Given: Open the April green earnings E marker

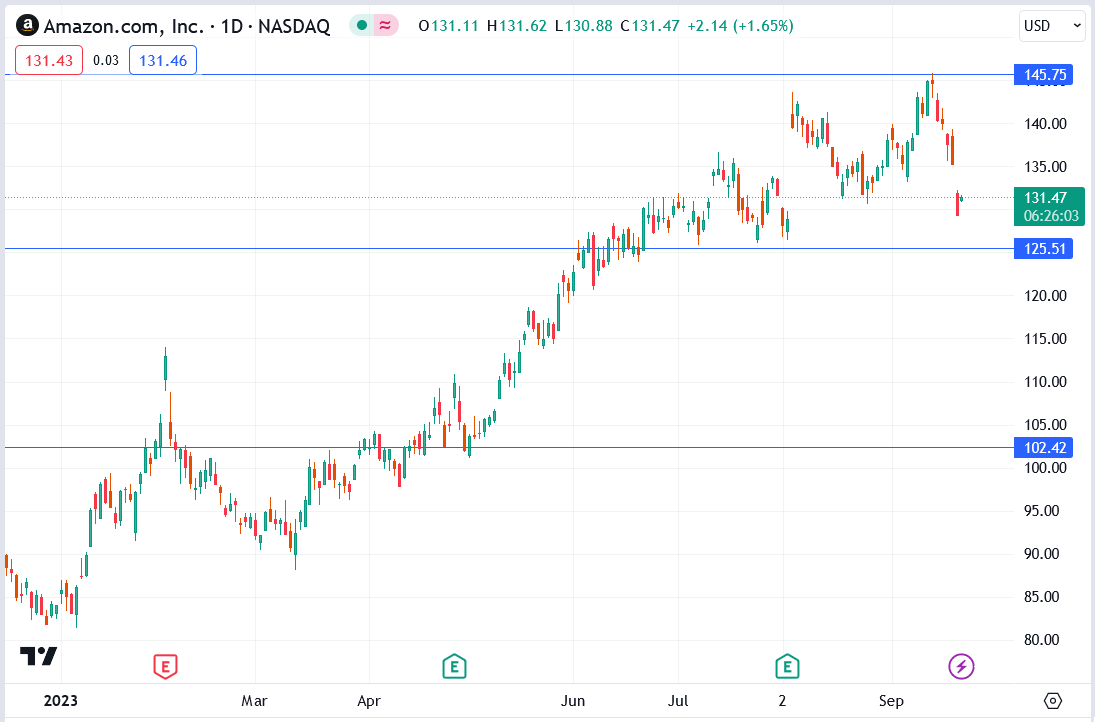Looking at the screenshot, I should pyautogui.click(x=454, y=666).
